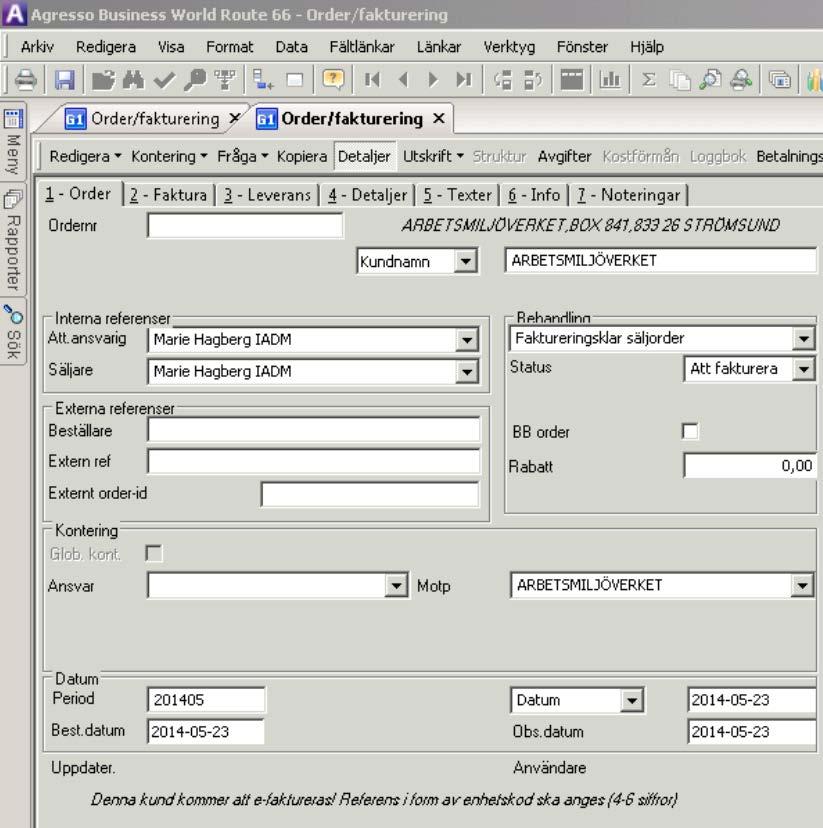Switch to the 2 - Faktura tab
Screen dimensions: 823x828
tap(168, 195)
